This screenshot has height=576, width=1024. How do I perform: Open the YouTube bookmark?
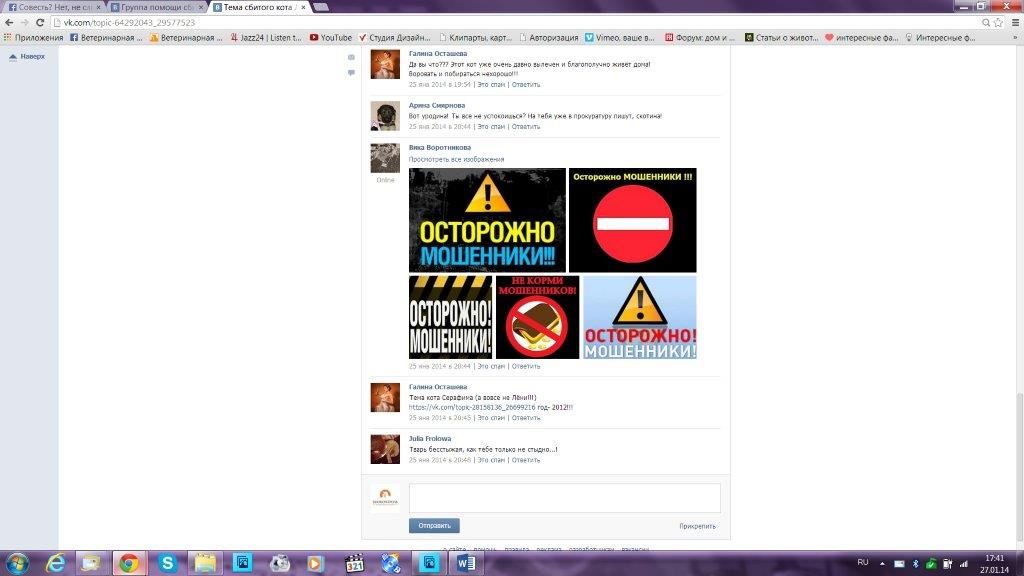[331, 38]
